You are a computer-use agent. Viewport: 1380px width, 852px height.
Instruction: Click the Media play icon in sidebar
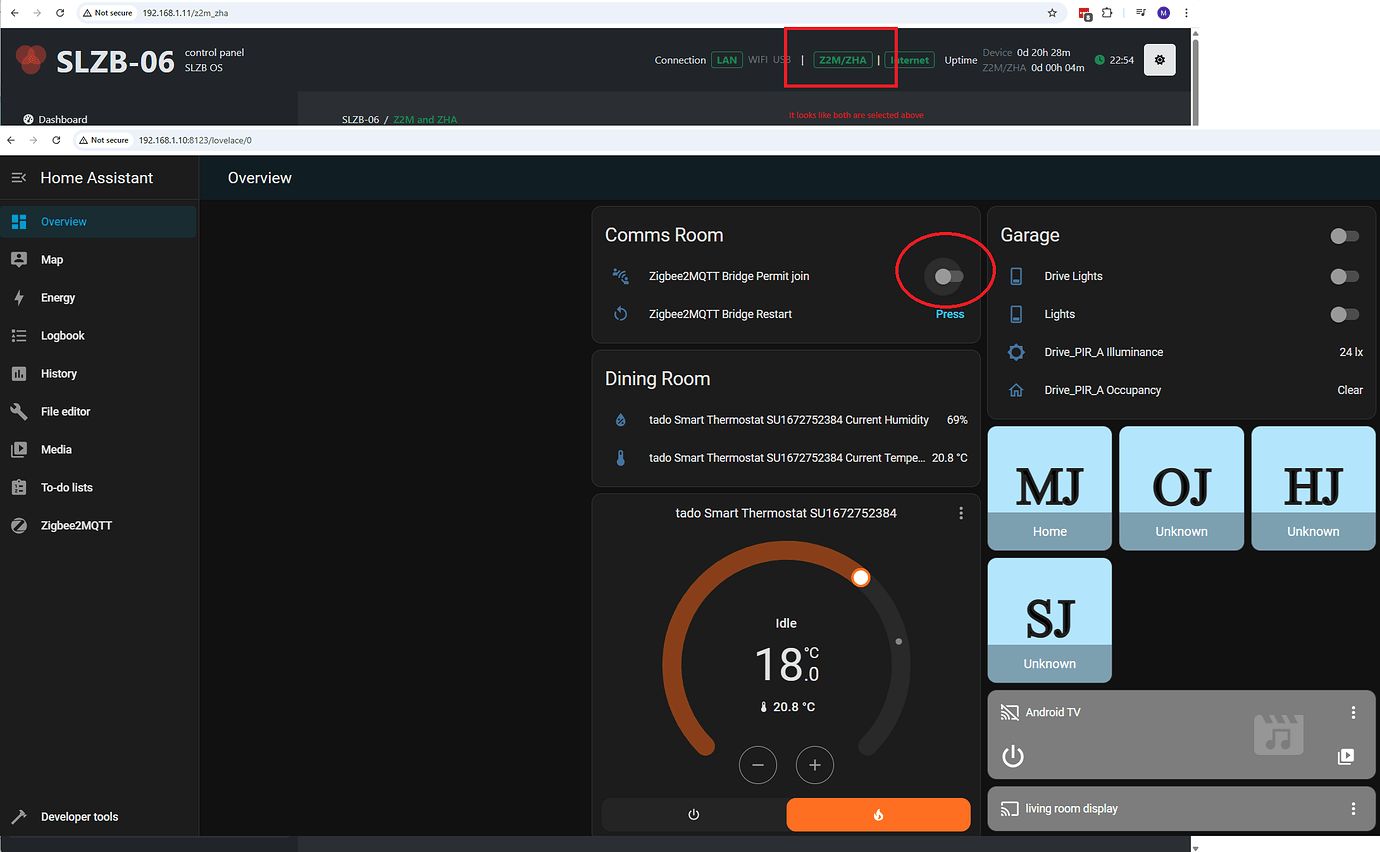tap(19, 450)
